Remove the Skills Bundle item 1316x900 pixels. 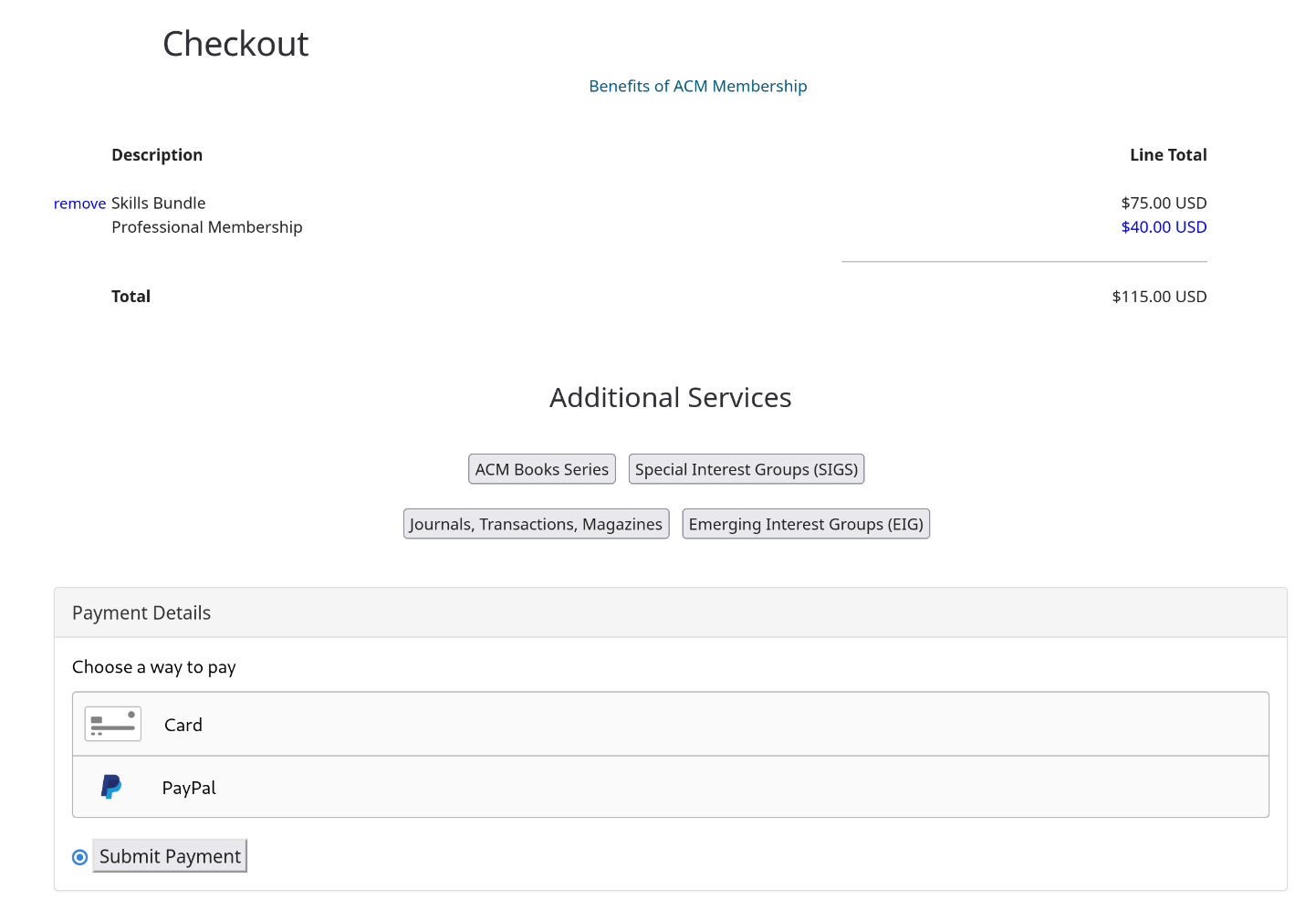(79, 204)
